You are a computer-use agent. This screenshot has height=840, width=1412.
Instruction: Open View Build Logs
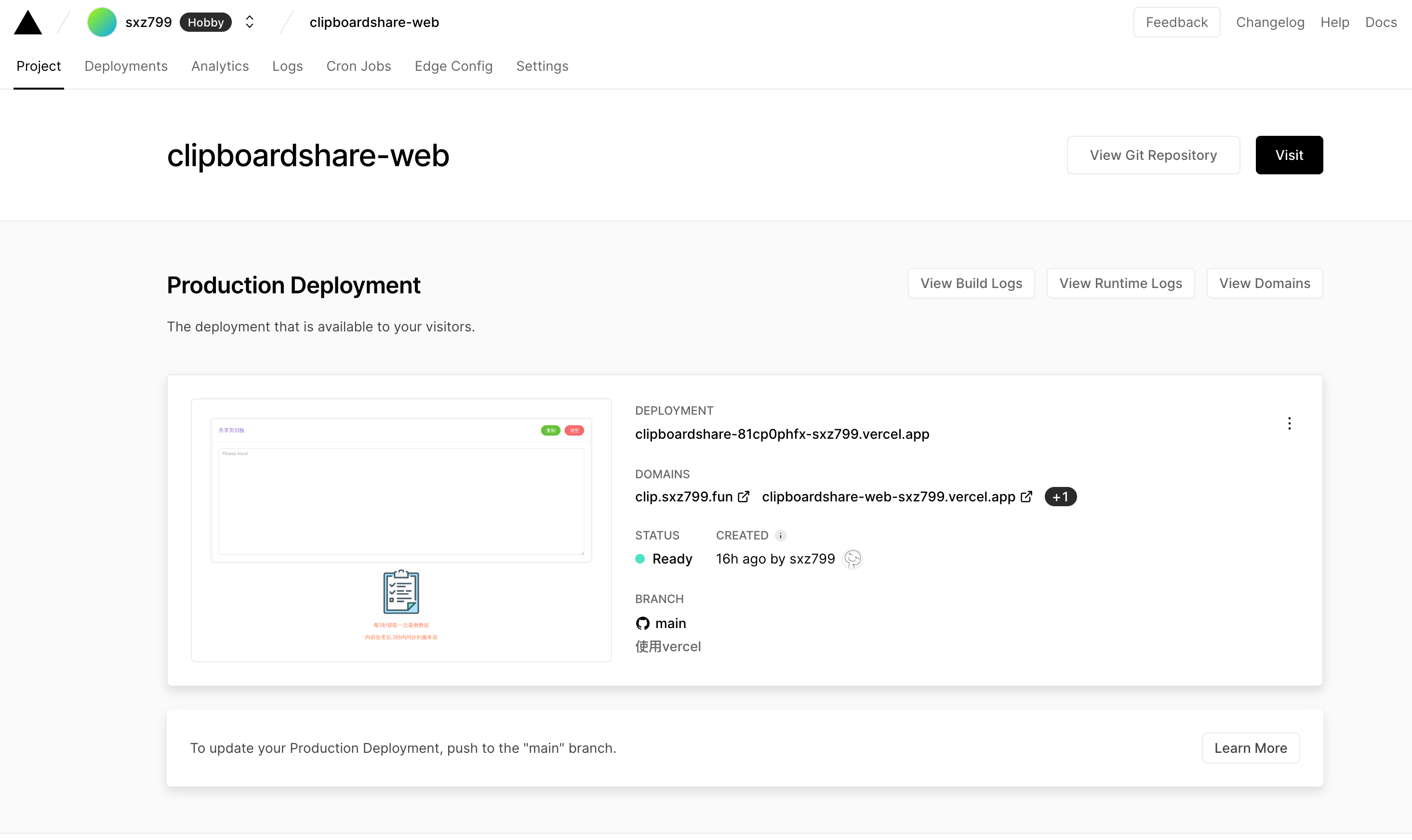pyautogui.click(x=972, y=283)
